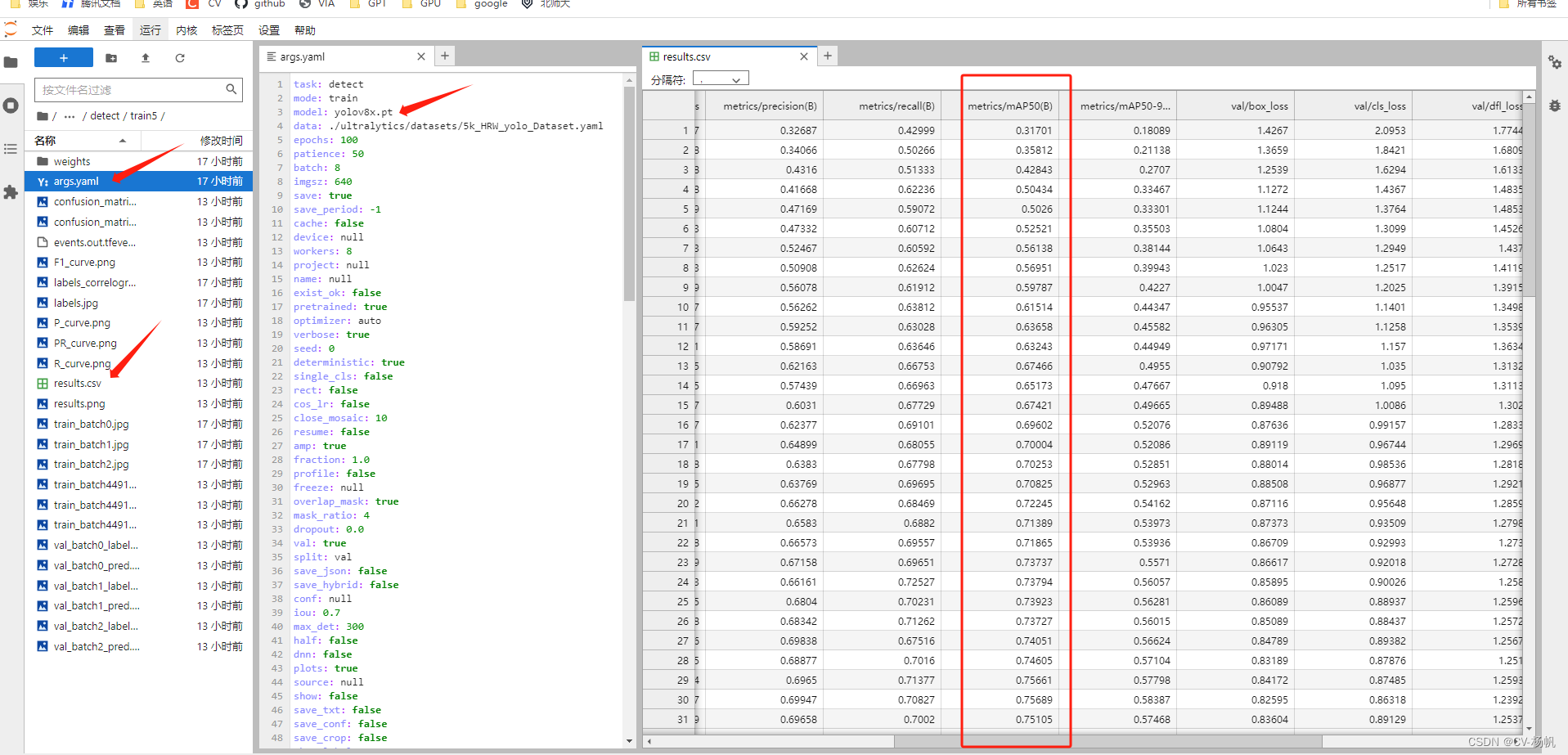Refresh the file list icon
The image size is (1568, 755).
coord(180,58)
